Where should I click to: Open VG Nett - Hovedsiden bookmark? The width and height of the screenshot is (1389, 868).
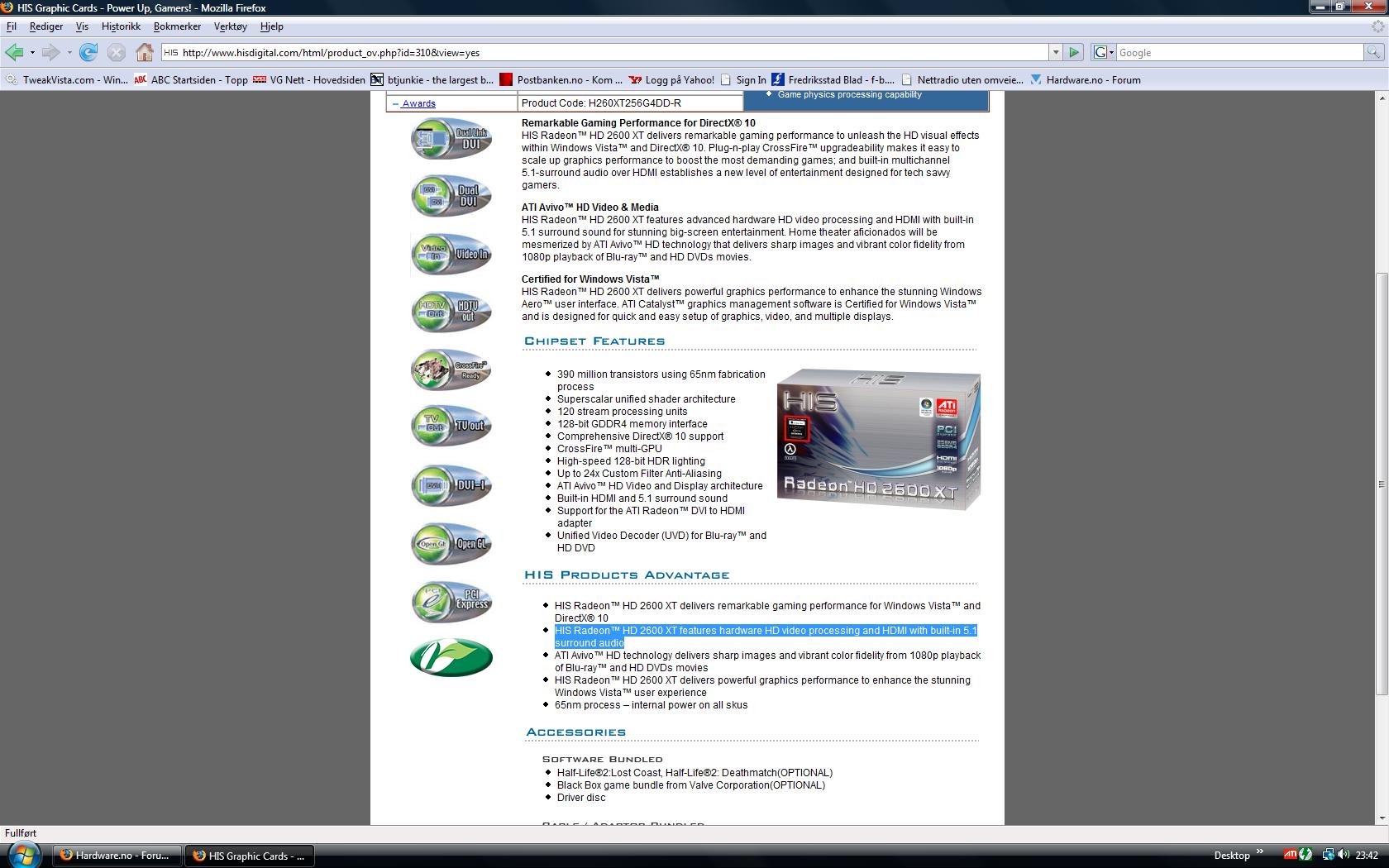[309, 80]
